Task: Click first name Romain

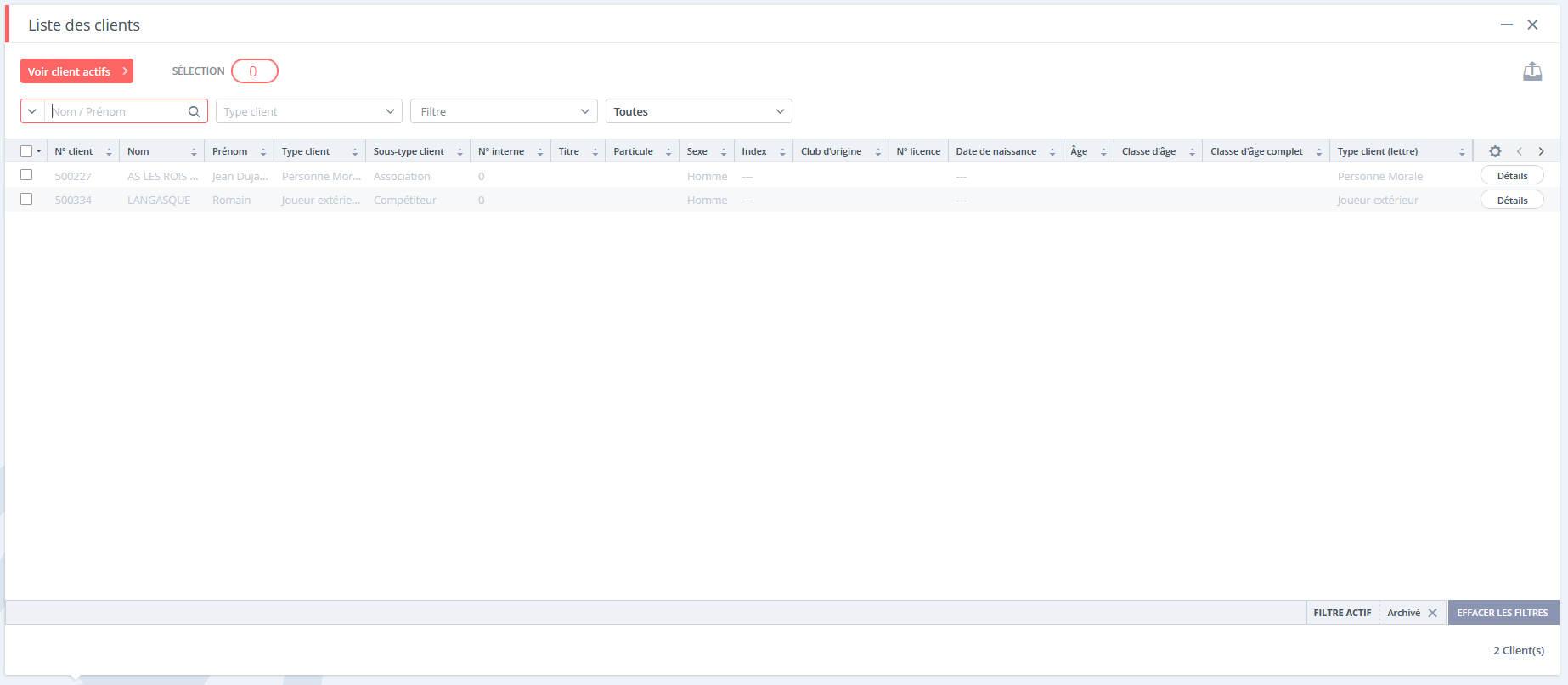Action: [231, 200]
